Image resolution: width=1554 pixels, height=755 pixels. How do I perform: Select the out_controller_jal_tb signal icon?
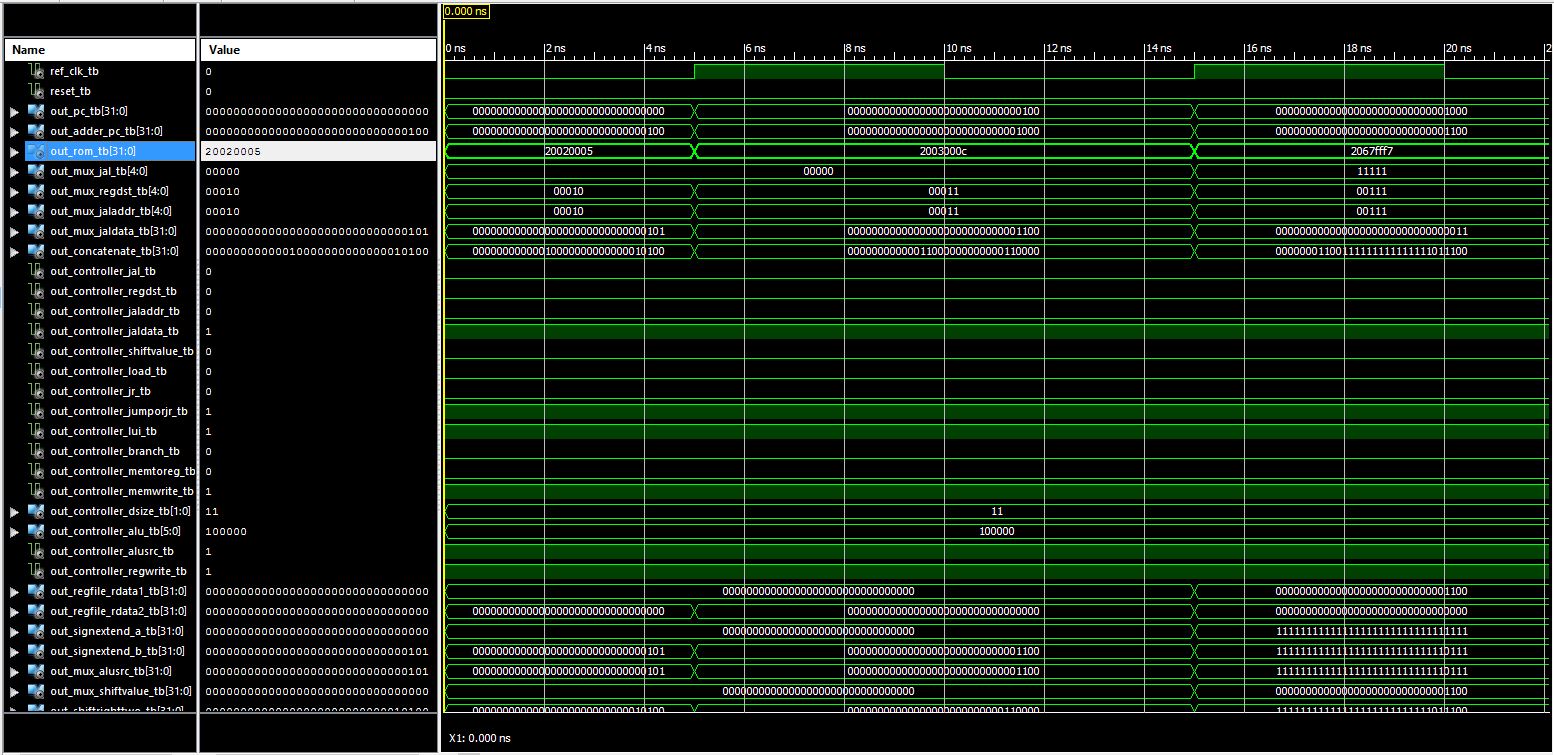[x=37, y=271]
